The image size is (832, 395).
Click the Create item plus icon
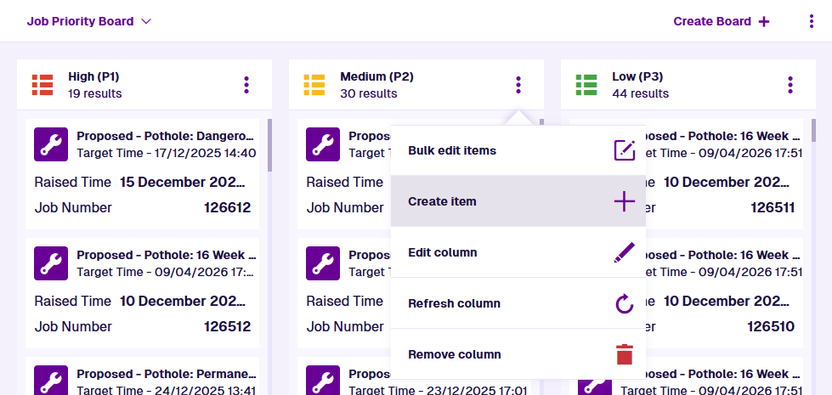point(625,202)
